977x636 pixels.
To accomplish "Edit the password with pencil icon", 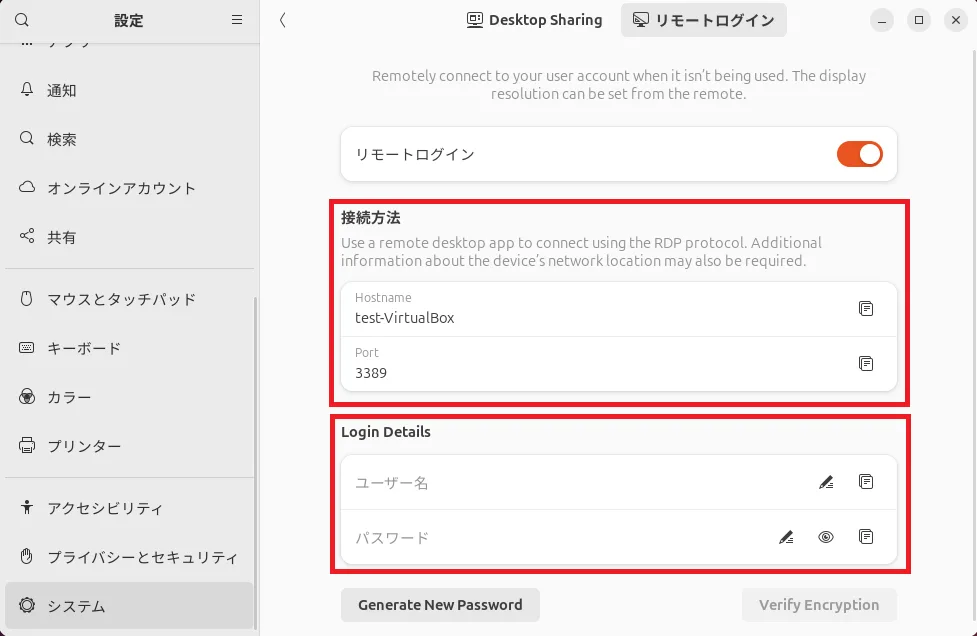I will [786, 538].
